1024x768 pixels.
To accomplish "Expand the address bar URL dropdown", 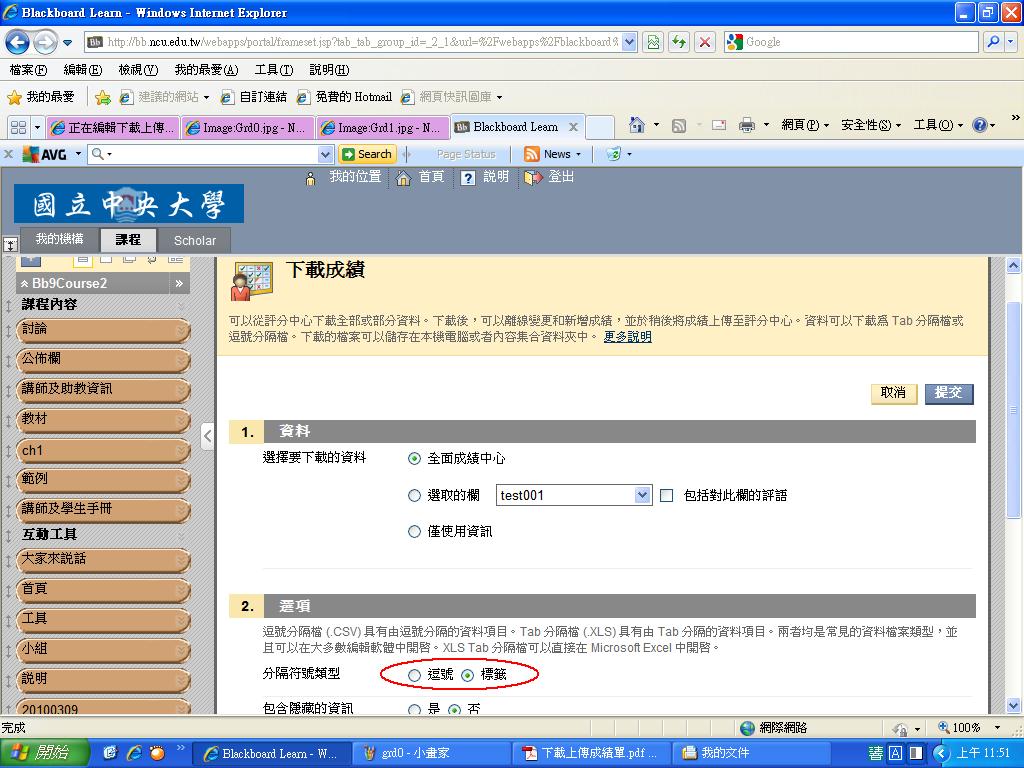I will pyautogui.click(x=629, y=42).
